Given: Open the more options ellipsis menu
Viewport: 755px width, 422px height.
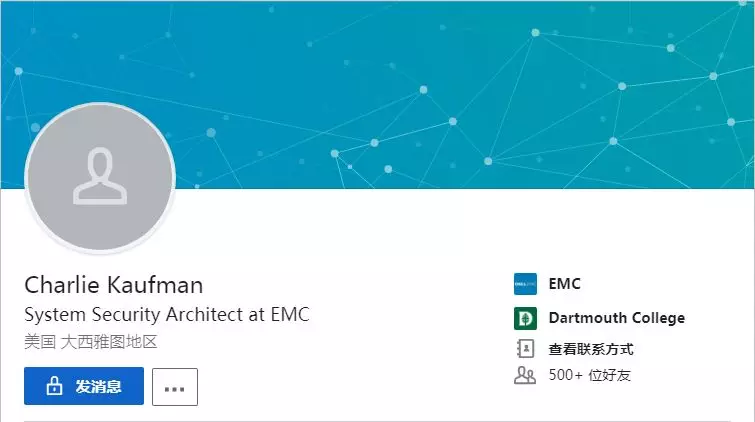Looking at the screenshot, I should pos(175,387).
